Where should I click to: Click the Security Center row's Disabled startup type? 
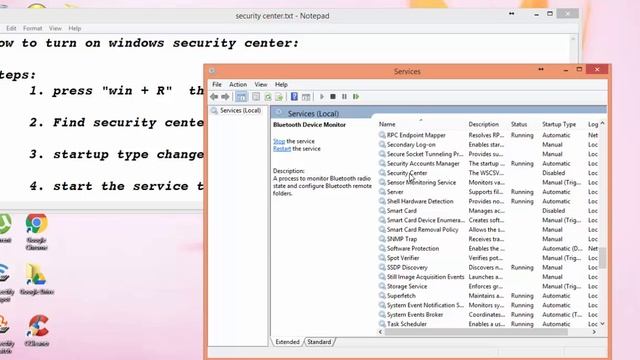click(553, 173)
